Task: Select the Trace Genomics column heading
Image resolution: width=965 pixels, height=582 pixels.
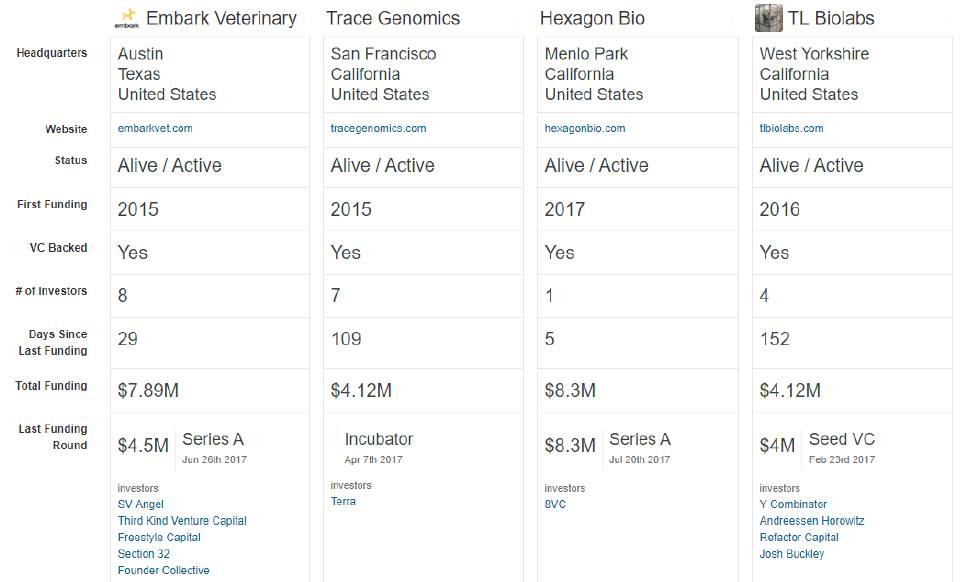Action: tap(393, 18)
